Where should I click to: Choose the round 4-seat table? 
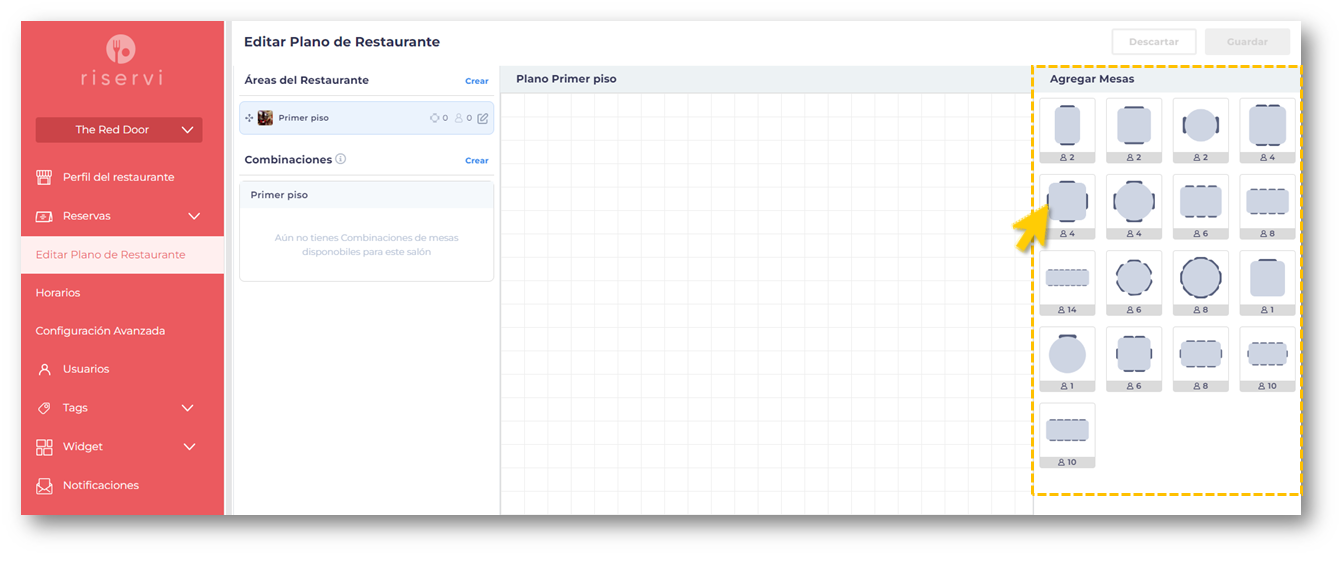point(1134,207)
